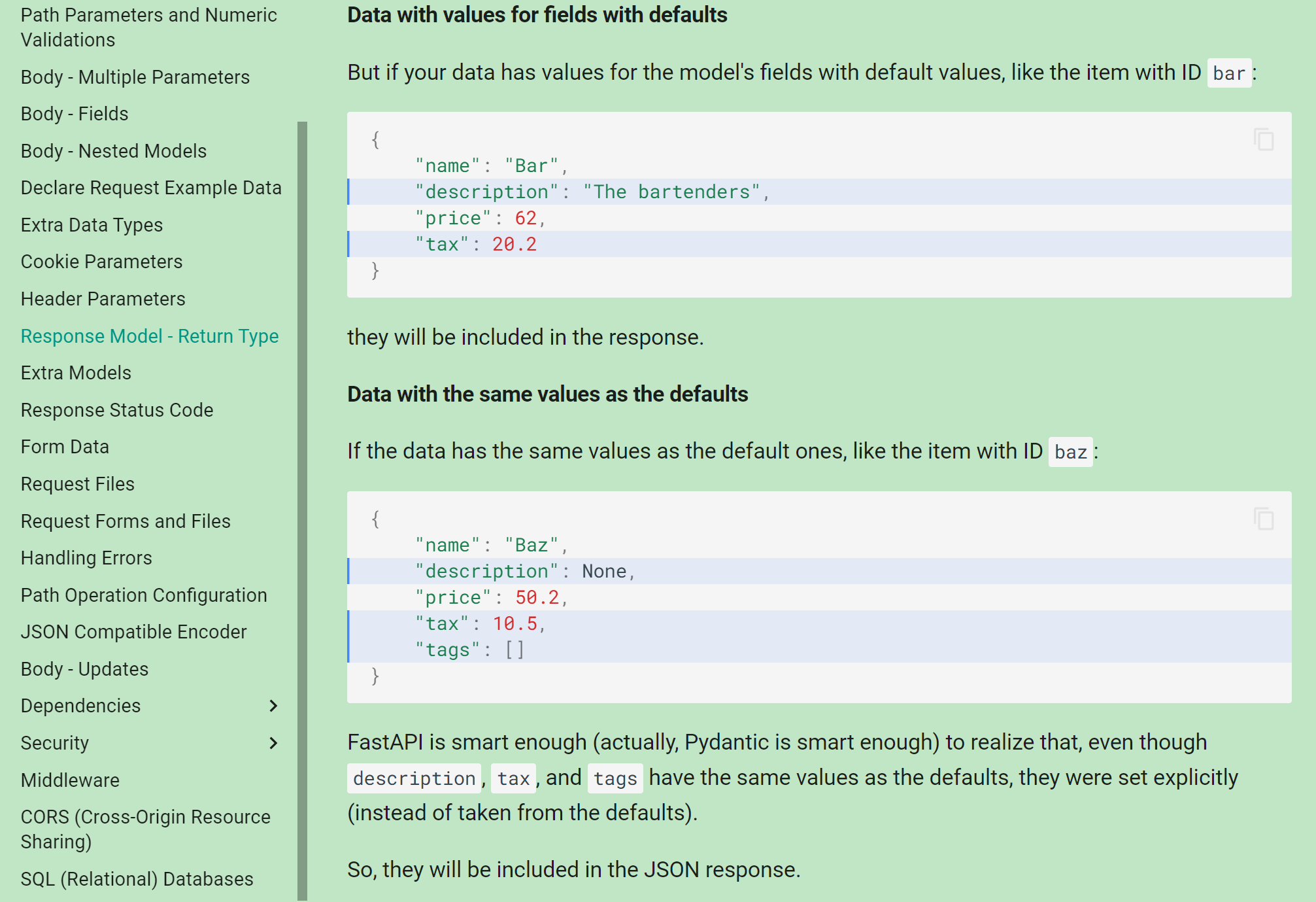Open SQL (Relational) Databases page

coord(137,879)
